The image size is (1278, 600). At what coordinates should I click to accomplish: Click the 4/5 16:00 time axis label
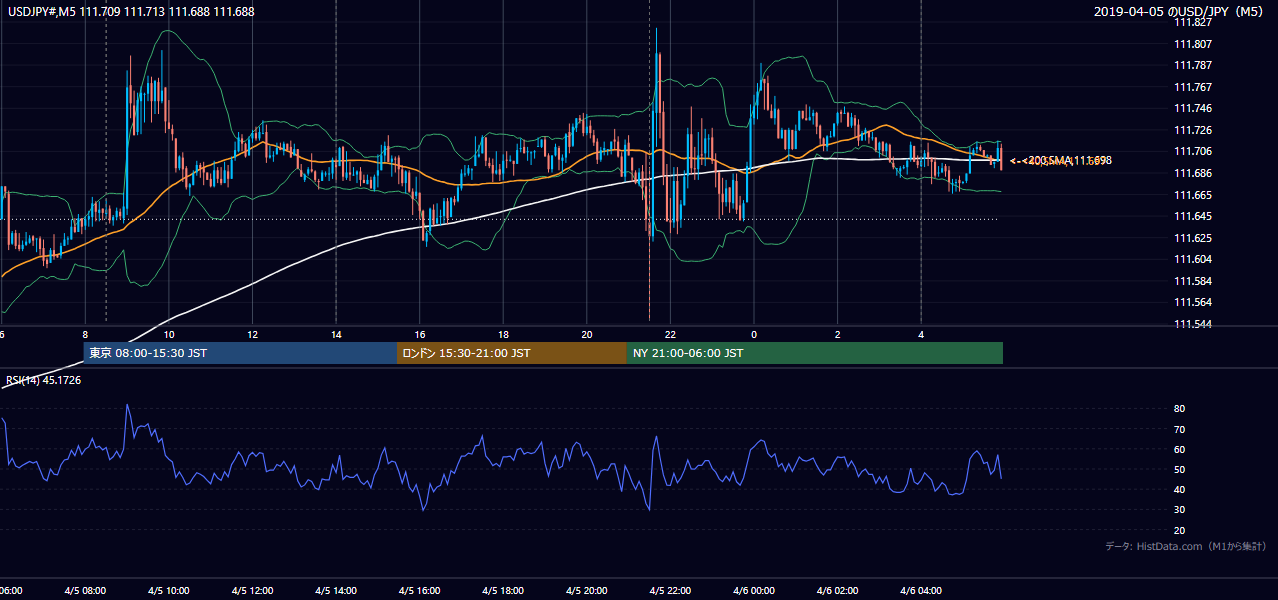(420, 591)
